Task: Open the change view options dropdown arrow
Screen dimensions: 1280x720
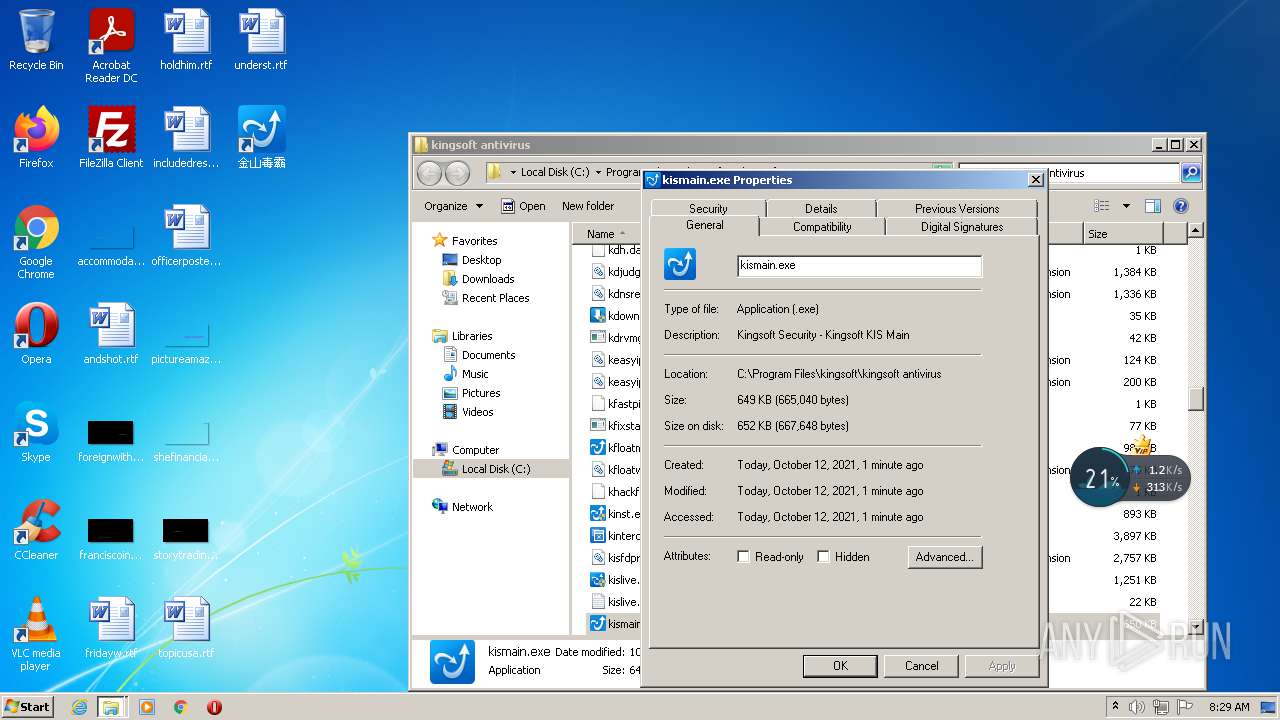Action: pyautogui.click(x=1125, y=206)
